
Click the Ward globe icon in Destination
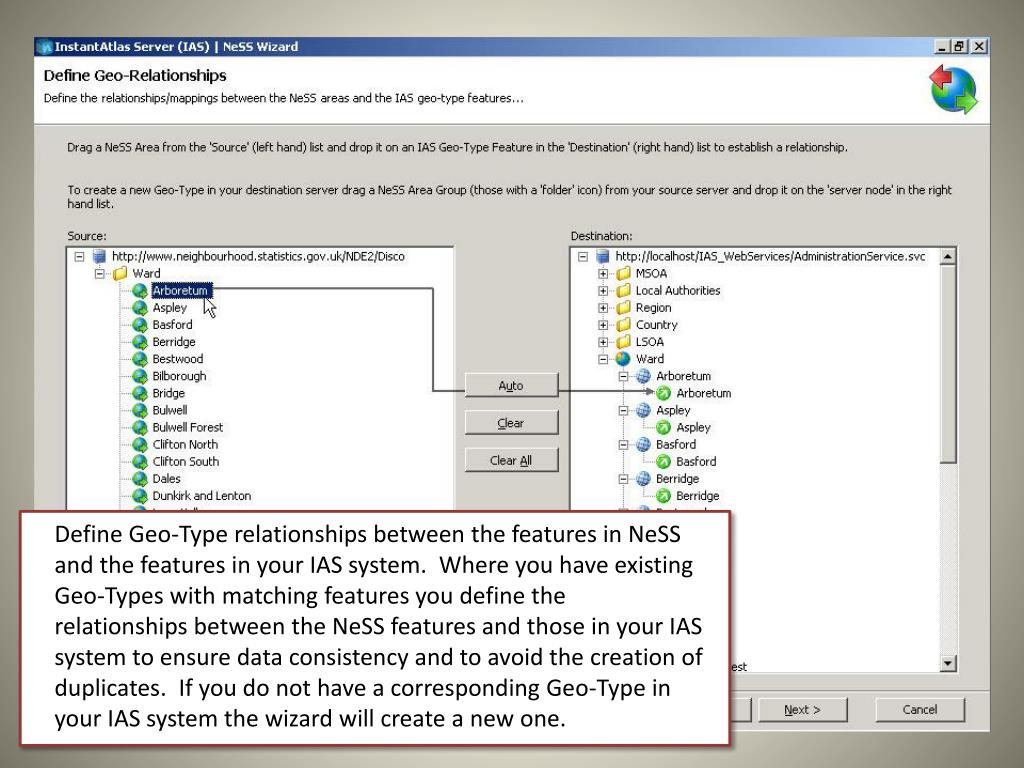pyautogui.click(x=624, y=359)
